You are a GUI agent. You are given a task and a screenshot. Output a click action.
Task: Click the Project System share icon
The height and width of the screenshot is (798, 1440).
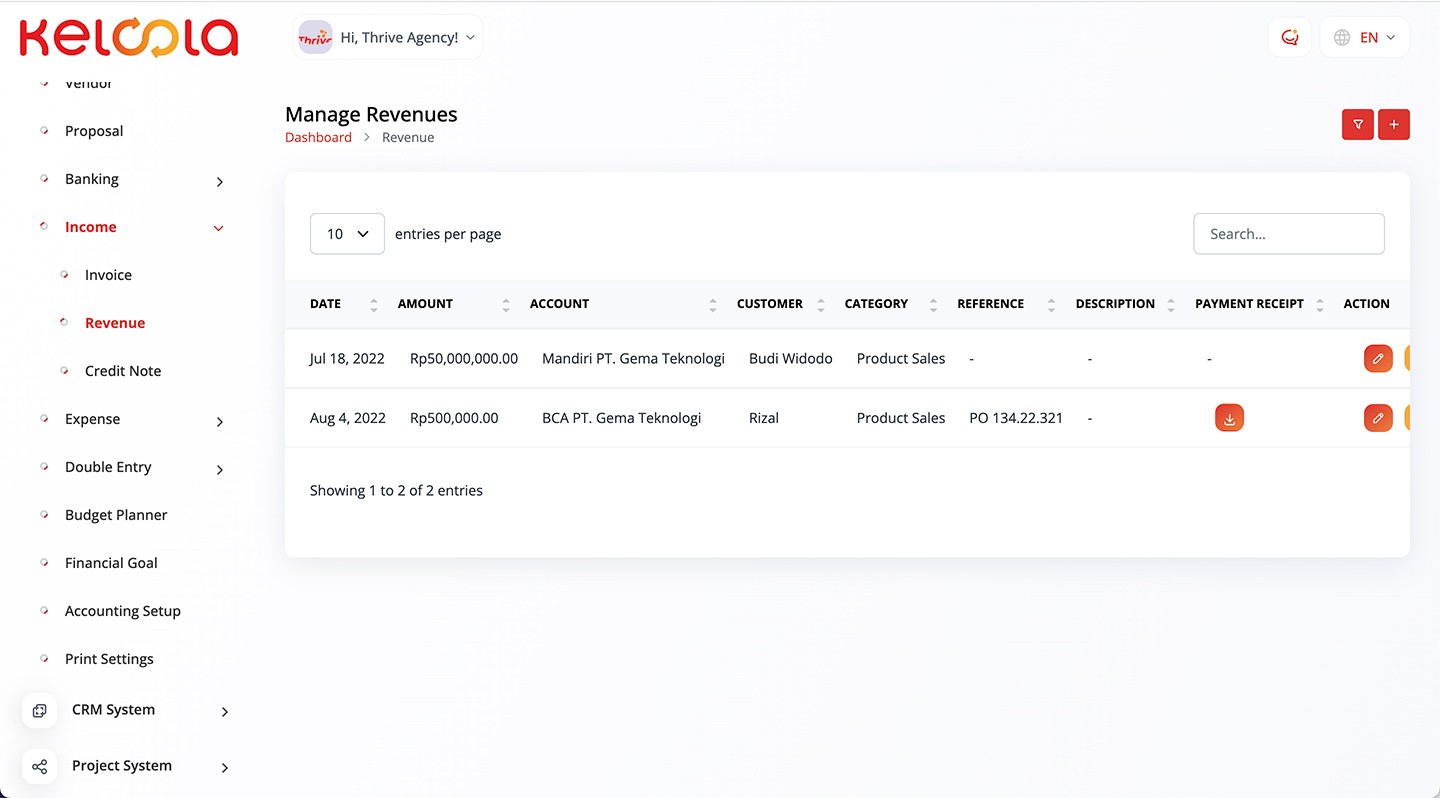point(39,766)
